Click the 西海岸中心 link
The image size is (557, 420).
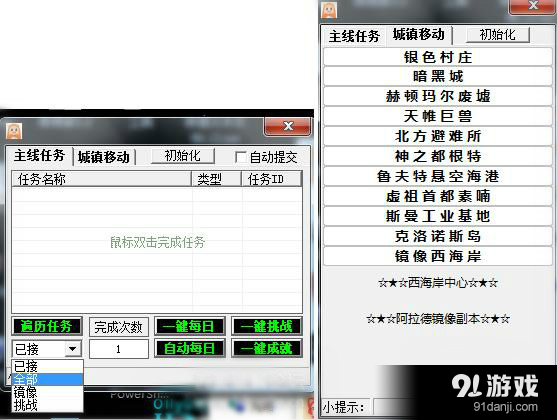(438, 283)
